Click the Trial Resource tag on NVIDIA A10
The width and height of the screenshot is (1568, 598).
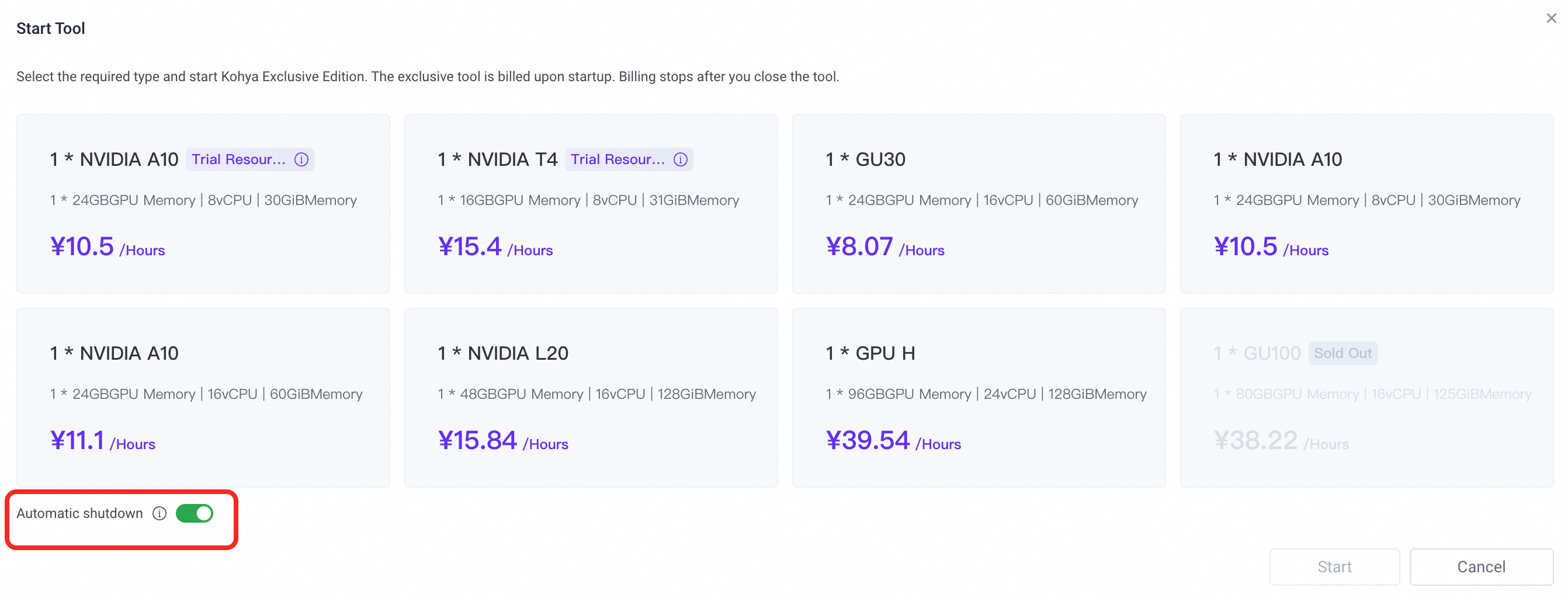tap(238, 159)
